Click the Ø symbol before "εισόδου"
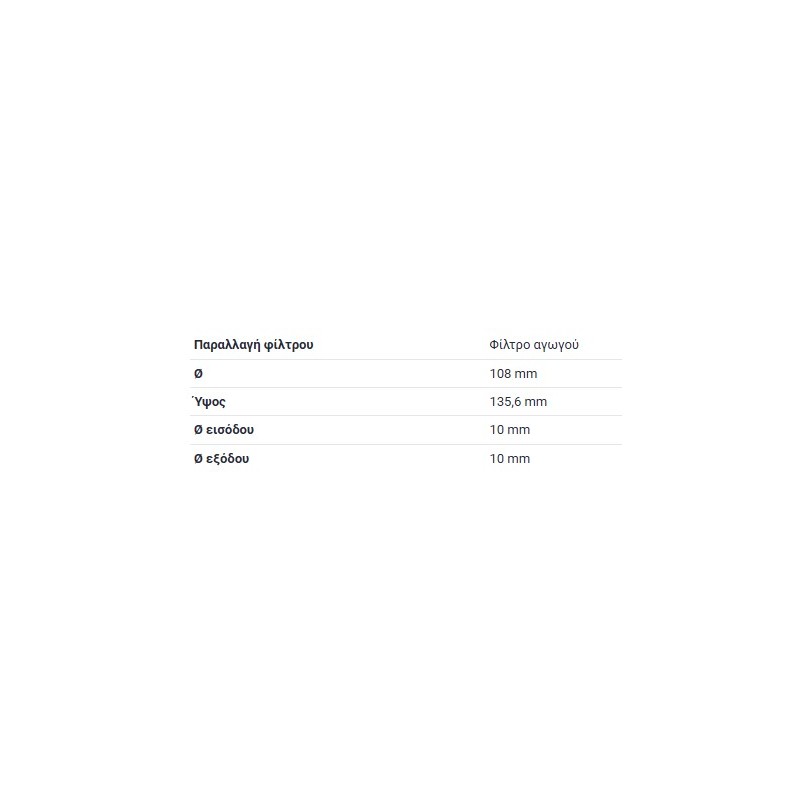 [x=198, y=430]
